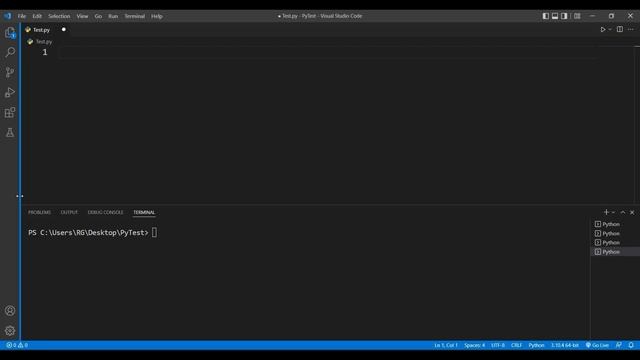Switch to the PROBLEMS panel tab

click(40, 212)
